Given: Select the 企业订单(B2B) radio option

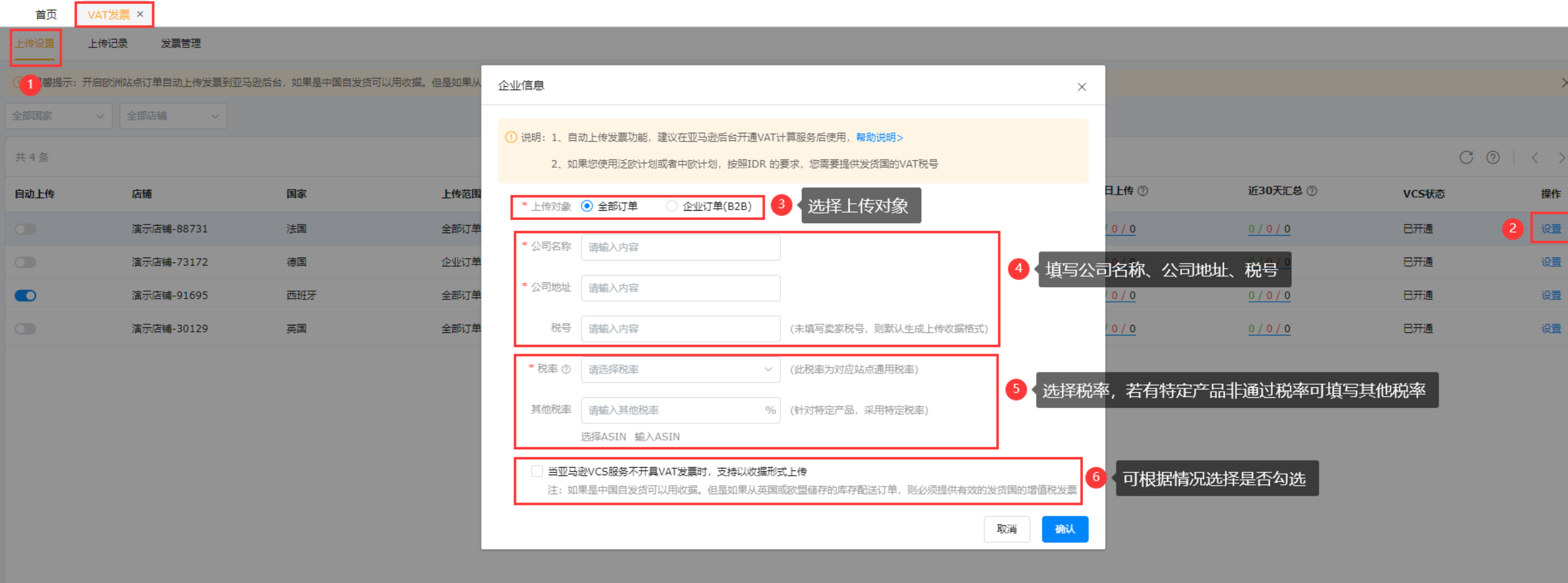Looking at the screenshot, I should point(671,206).
